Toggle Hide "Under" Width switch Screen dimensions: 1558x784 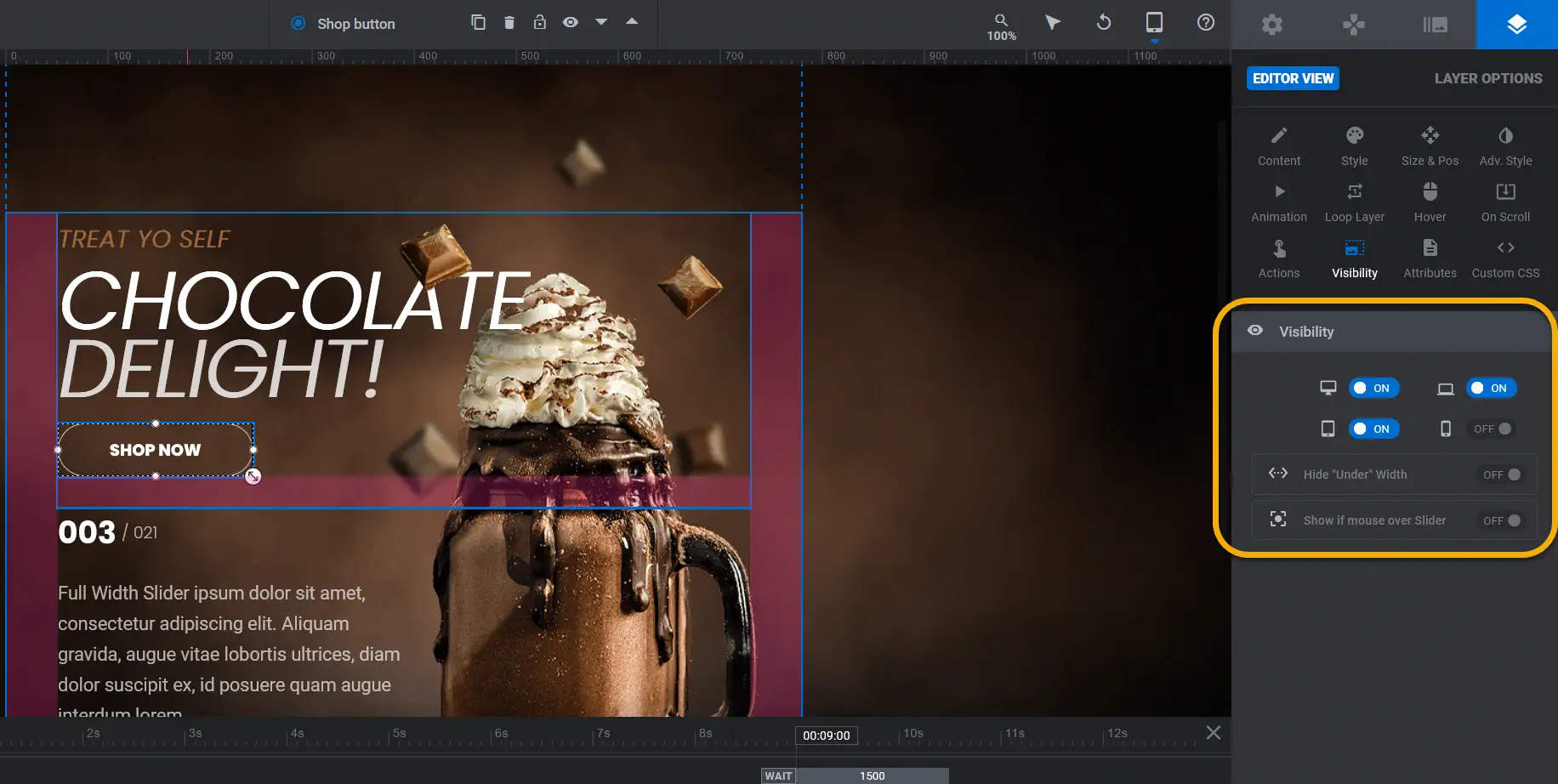click(1501, 474)
